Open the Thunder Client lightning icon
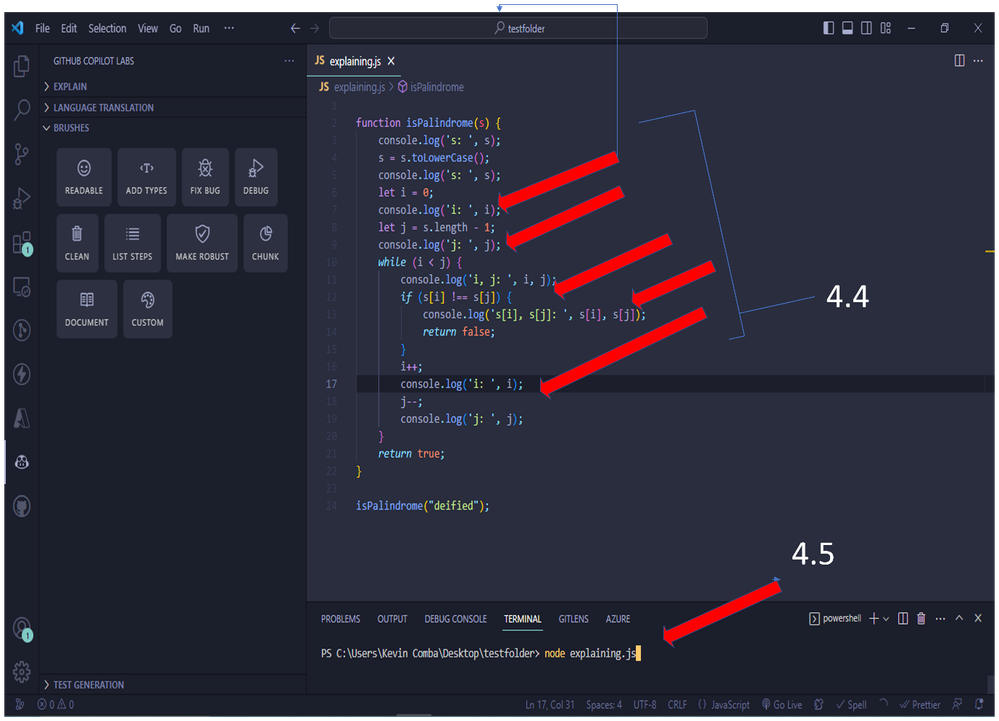Image resolution: width=999 pixels, height=721 pixels. pyautogui.click(x=22, y=374)
